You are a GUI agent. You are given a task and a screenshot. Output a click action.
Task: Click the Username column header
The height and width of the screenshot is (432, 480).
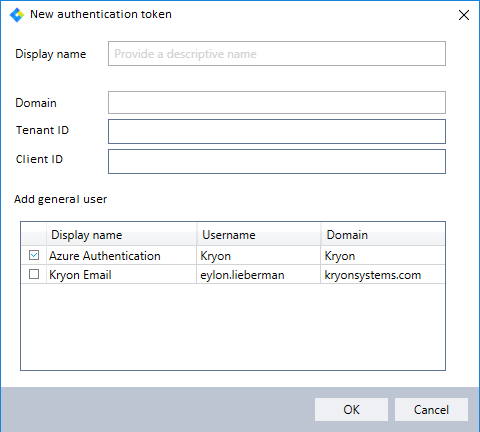tap(259, 235)
